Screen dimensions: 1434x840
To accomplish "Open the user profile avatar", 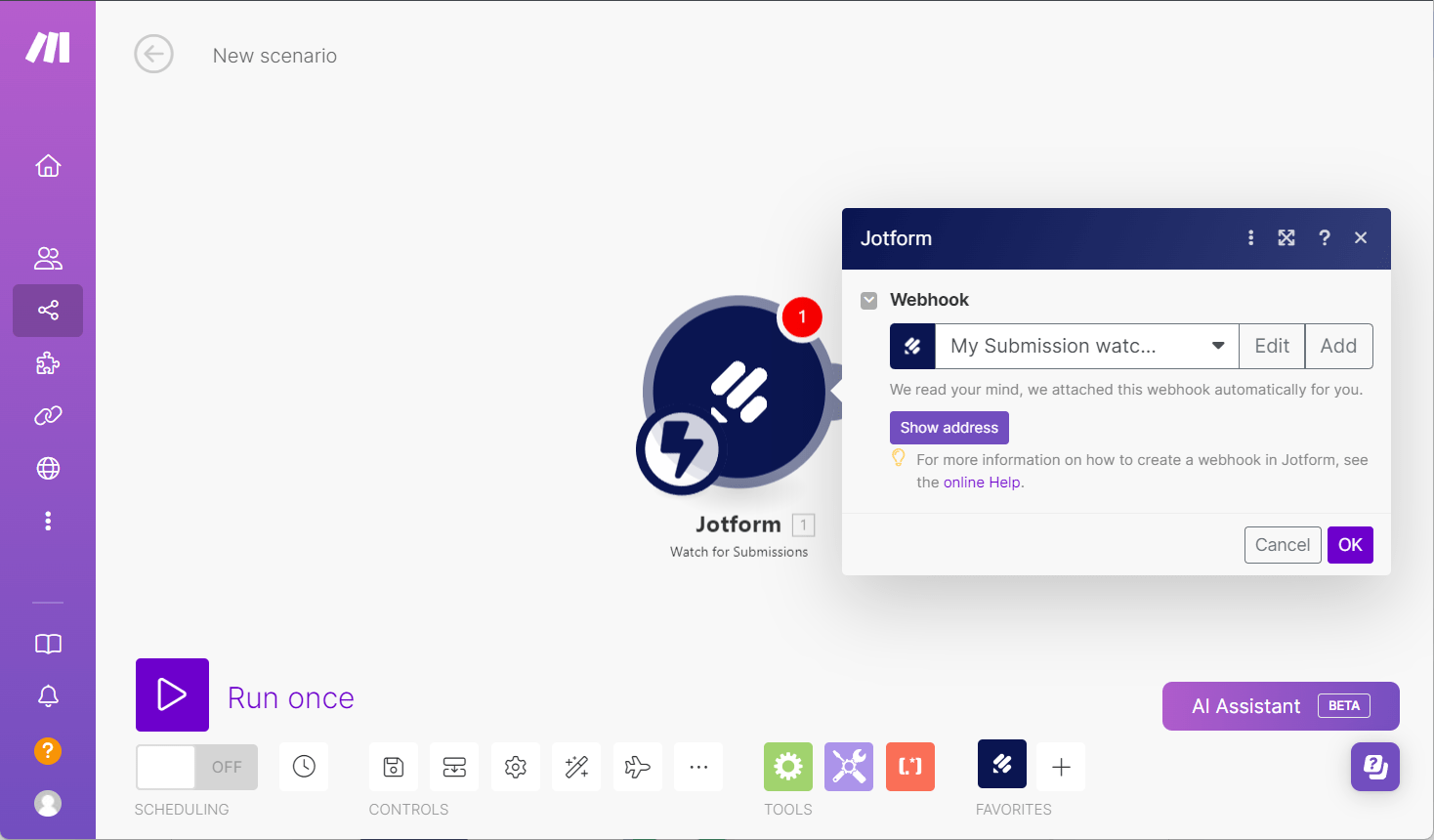I will pyautogui.click(x=48, y=803).
